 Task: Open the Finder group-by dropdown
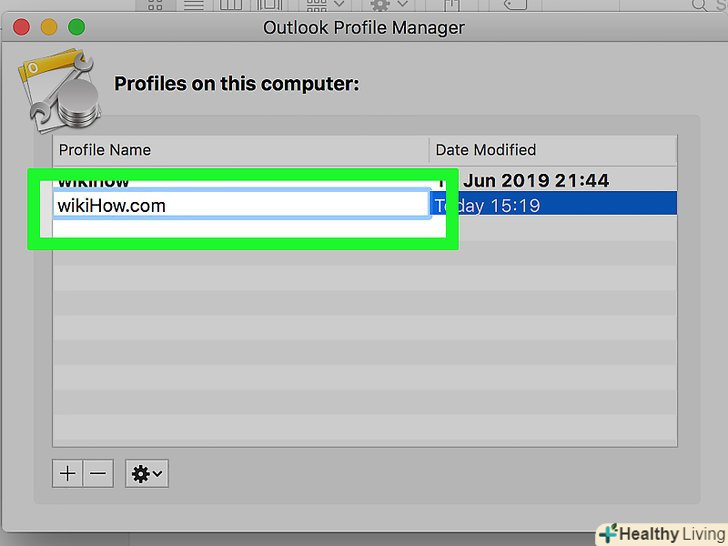click(324, 5)
